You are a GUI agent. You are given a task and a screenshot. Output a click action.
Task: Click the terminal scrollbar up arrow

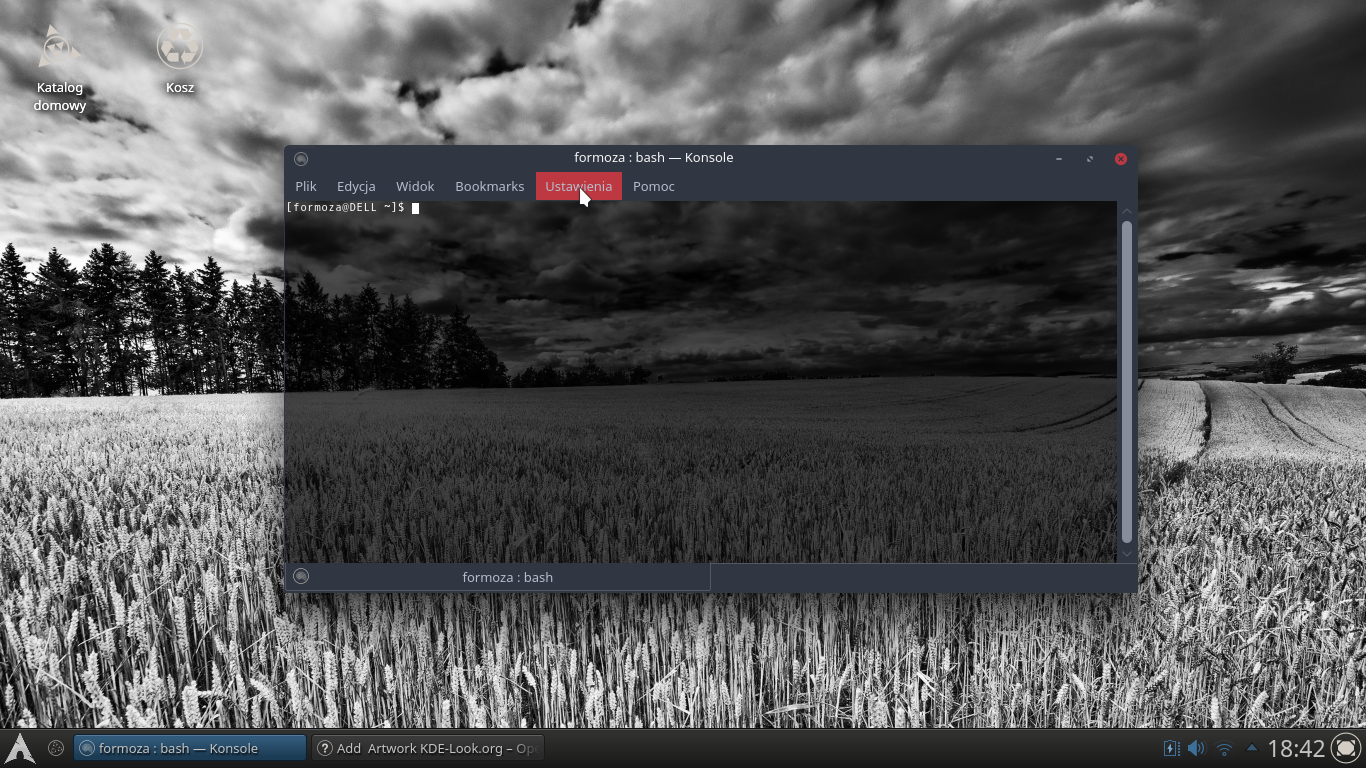point(1127,211)
